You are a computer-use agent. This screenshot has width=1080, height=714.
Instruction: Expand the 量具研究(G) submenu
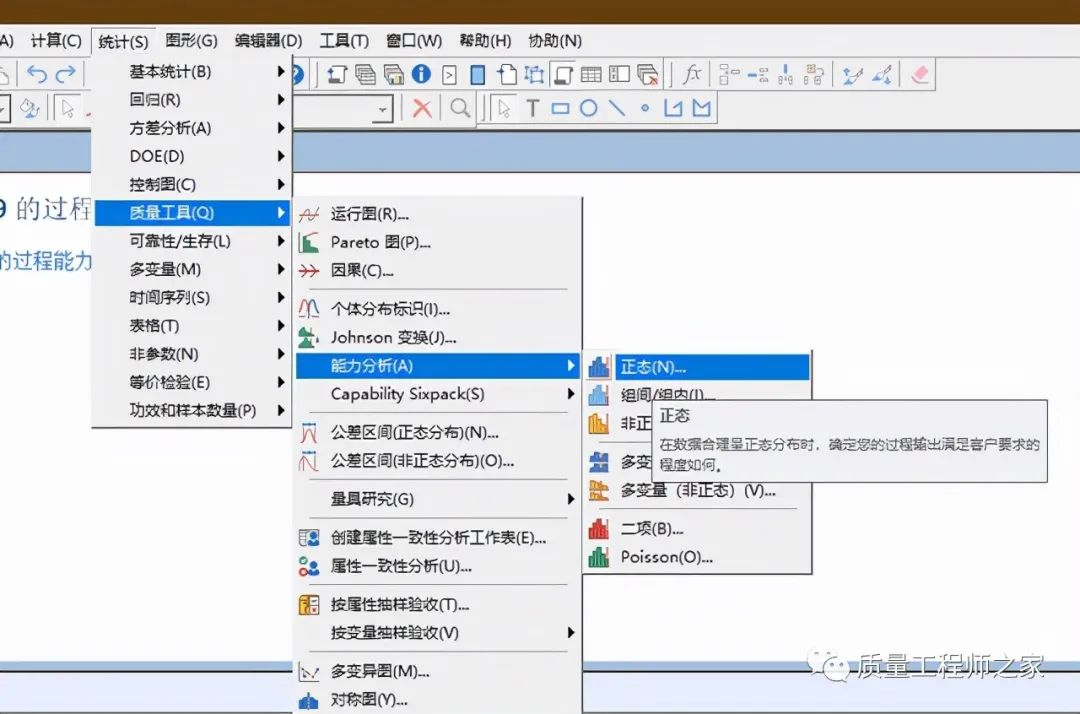coord(438,499)
